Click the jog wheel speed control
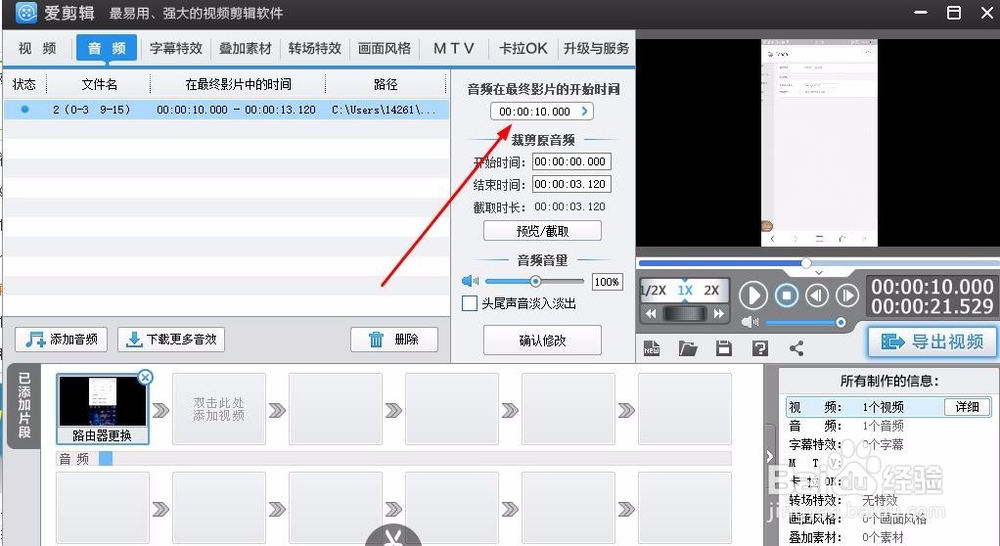 click(x=685, y=314)
